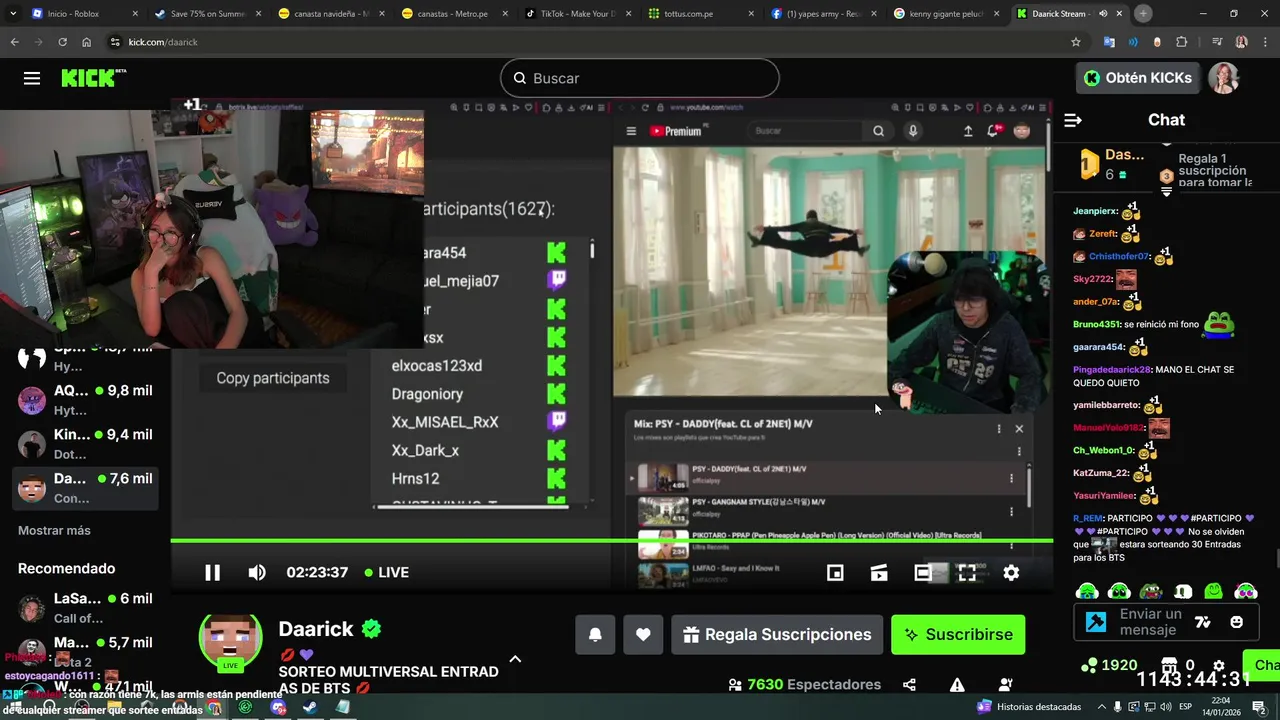Open the chat shop store icon
The height and width of the screenshot is (720, 1280).
point(1170,665)
